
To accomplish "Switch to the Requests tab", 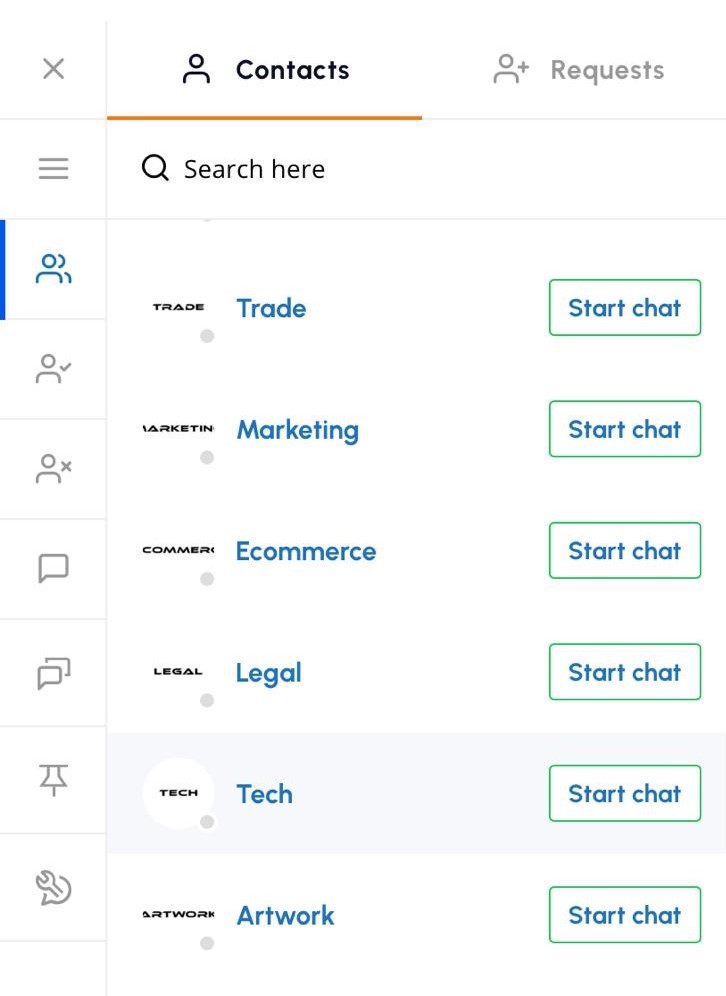I will [x=578, y=70].
